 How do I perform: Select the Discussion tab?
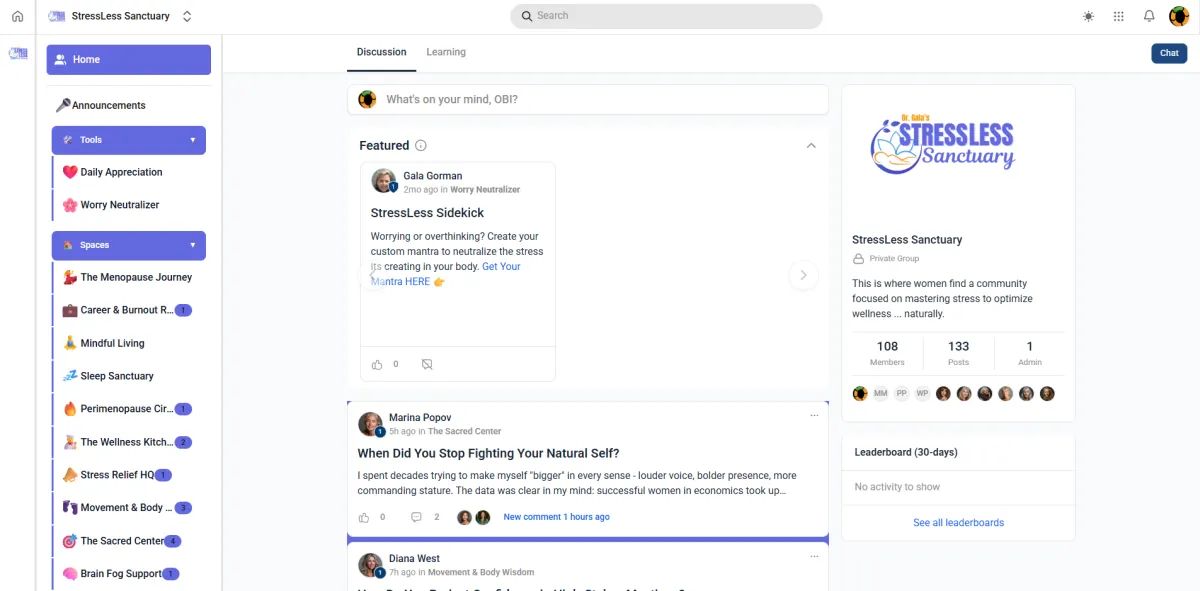382,52
